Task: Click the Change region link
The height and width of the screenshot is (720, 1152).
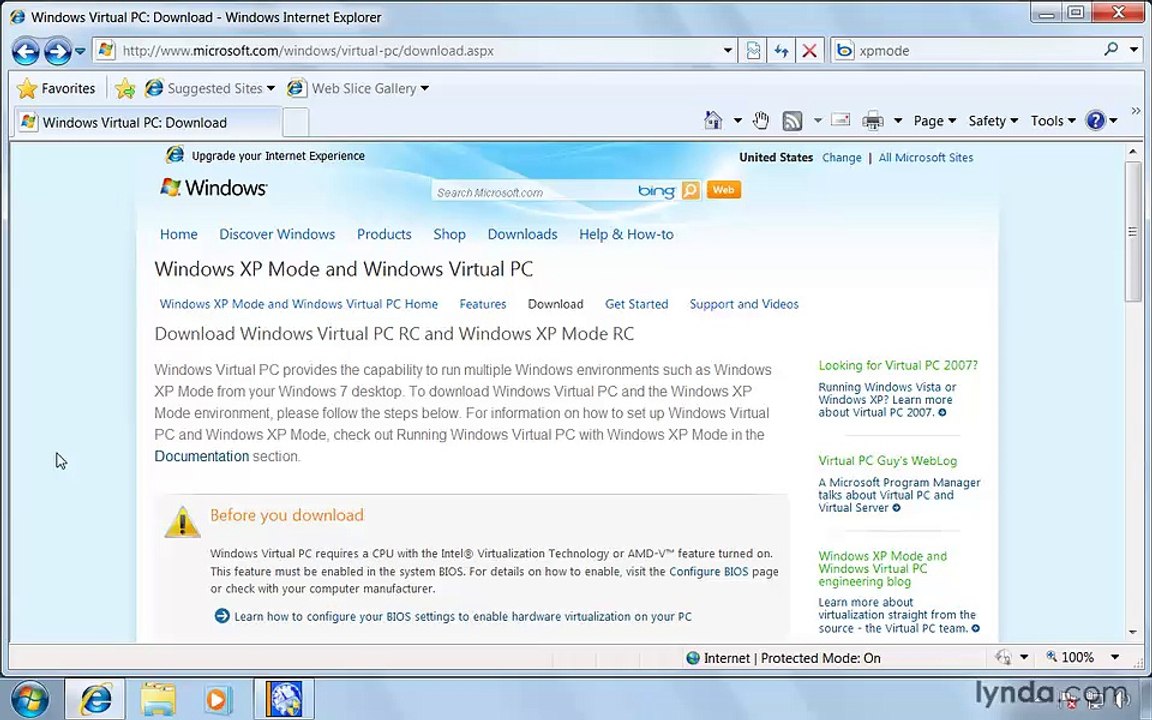Action: 841,157
